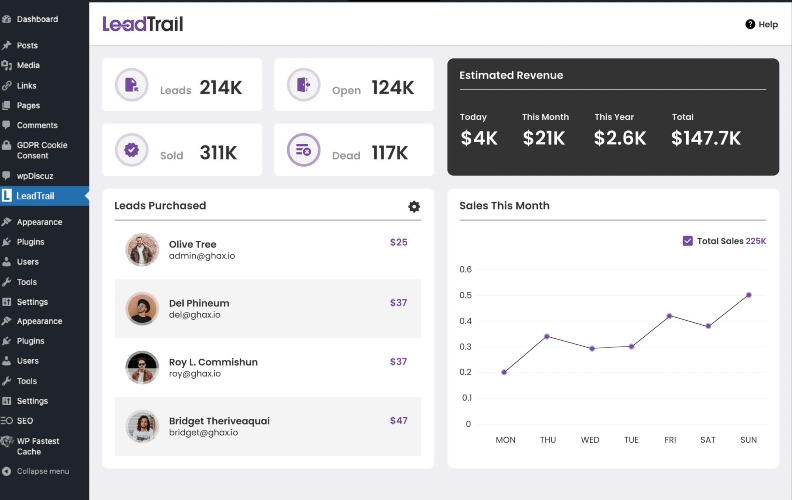Click the LeadTrail logo in header
Image resolution: width=792 pixels, height=500 pixels.
[143, 24]
